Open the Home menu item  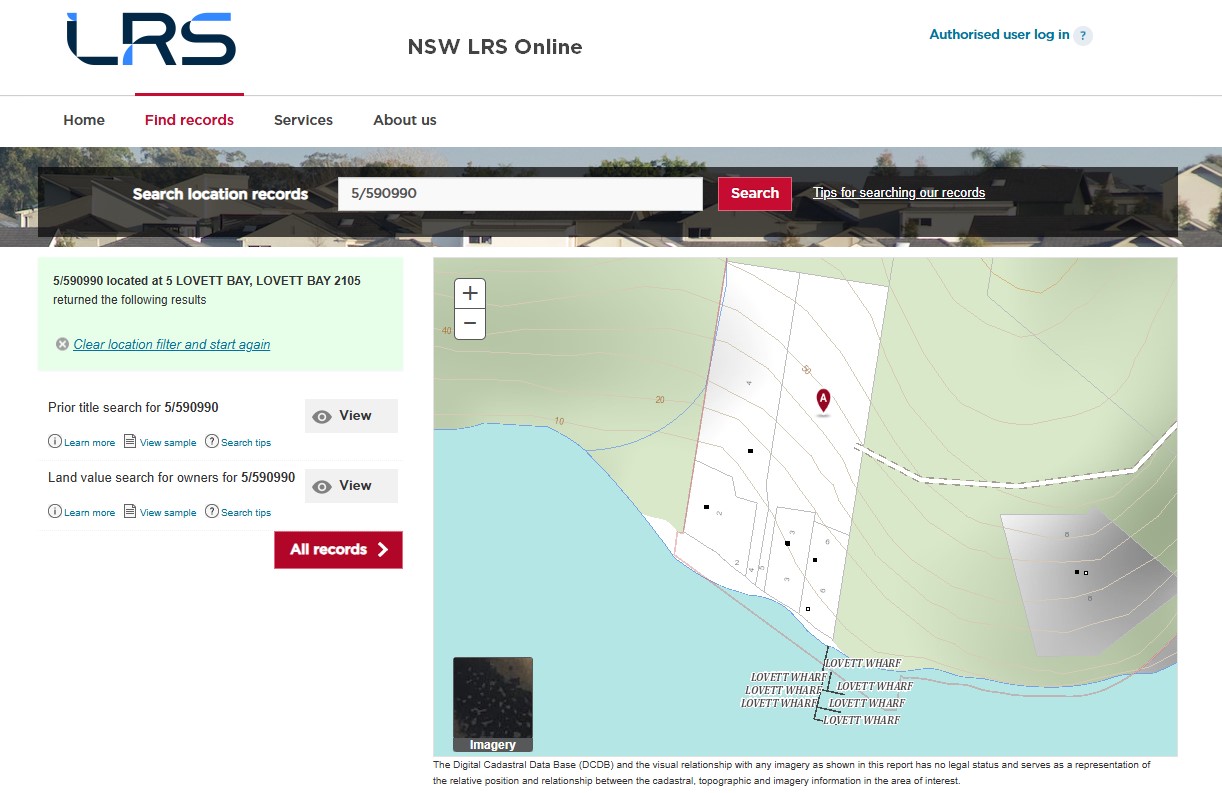[84, 120]
